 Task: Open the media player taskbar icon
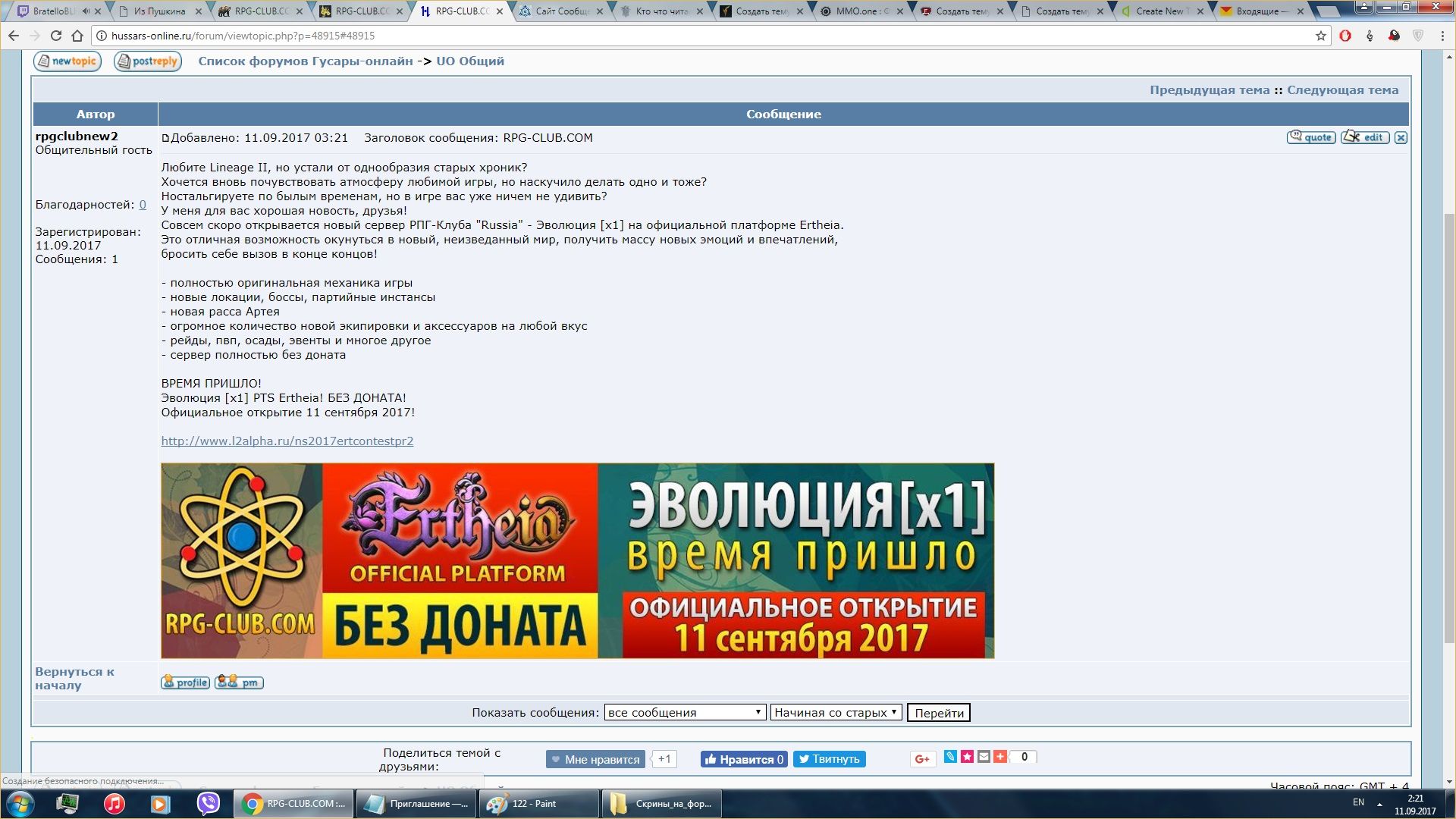click(x=160, y=804)
